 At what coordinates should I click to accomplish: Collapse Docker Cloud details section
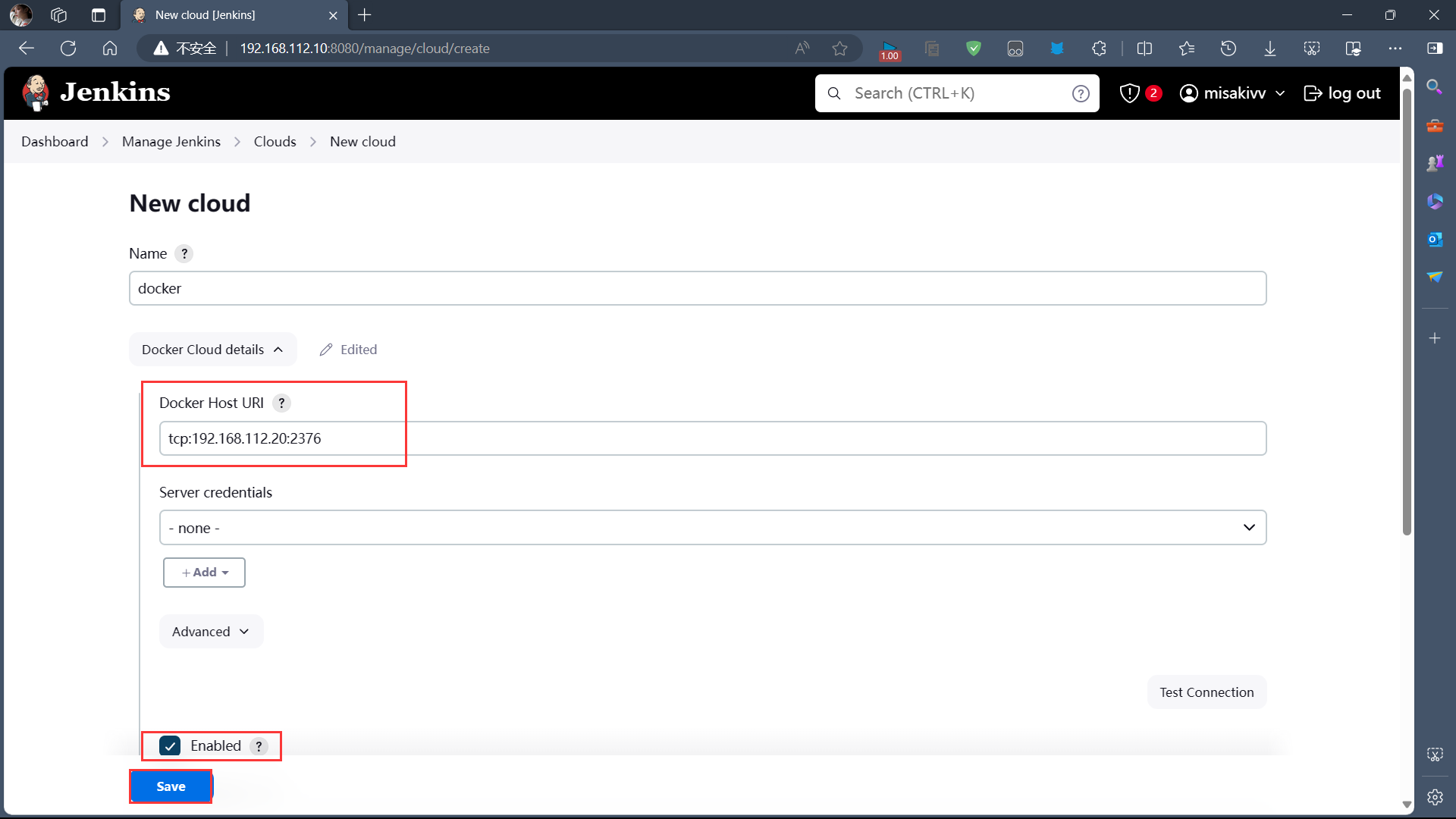click(x=212, y=350)
